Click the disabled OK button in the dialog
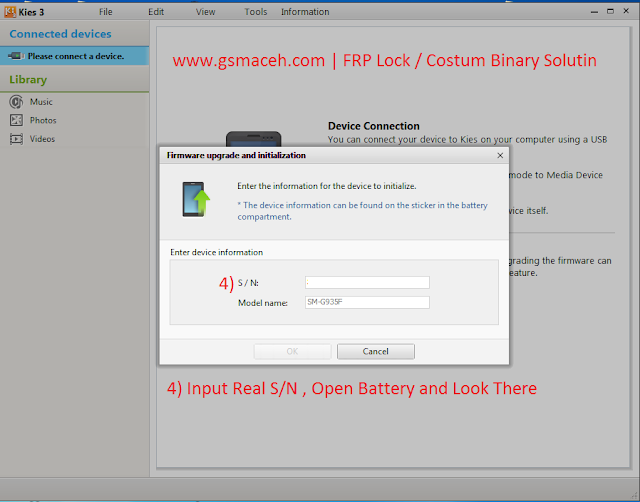This screenshot has width=640, height=502. (x=292, y=351)
